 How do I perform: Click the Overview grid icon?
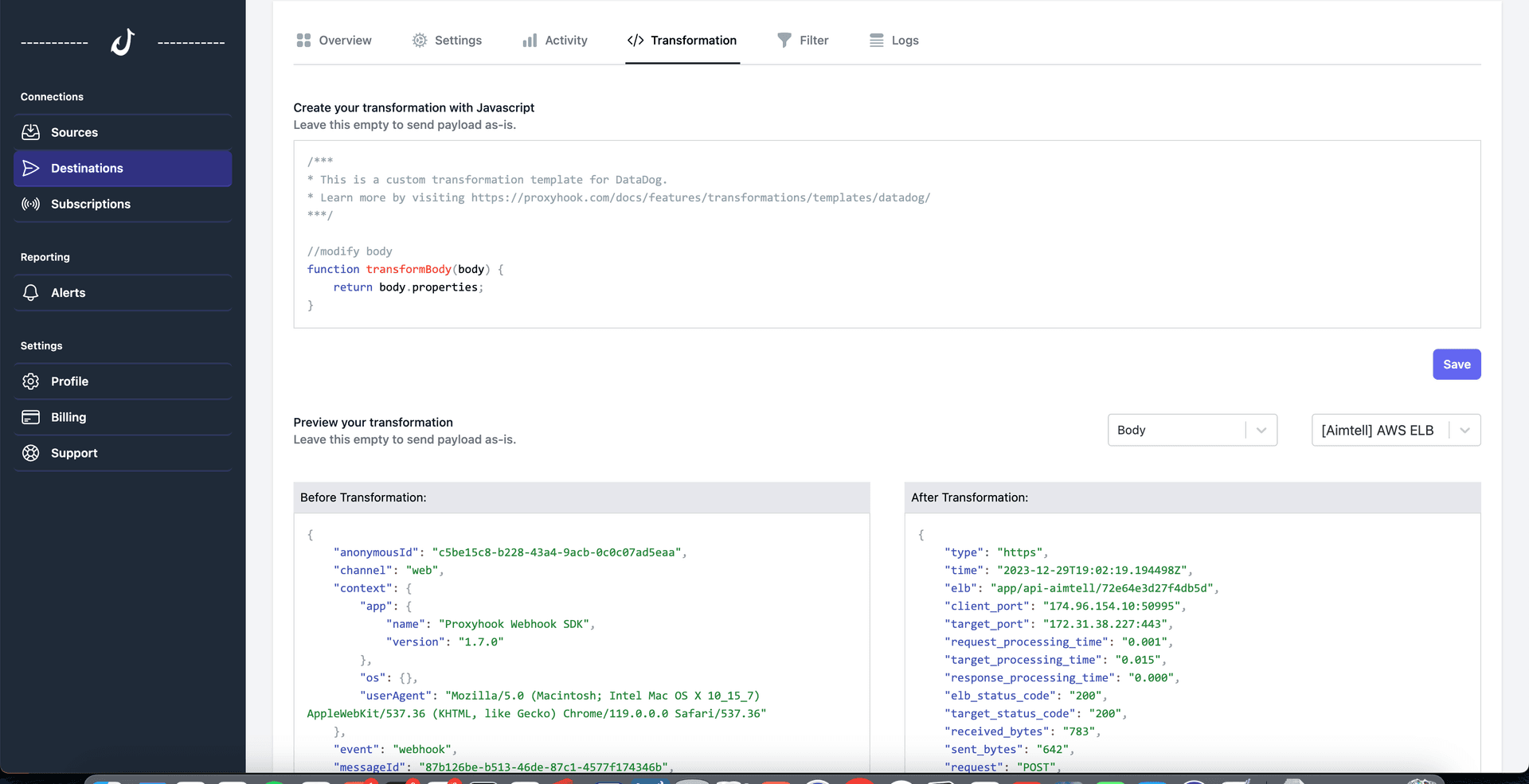coord(303,40)
